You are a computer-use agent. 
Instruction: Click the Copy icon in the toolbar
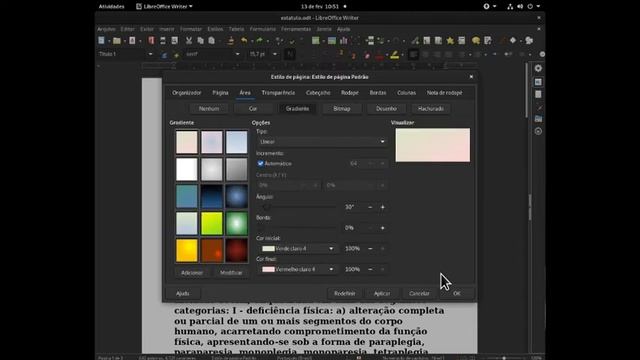click(x=200, y=40)
